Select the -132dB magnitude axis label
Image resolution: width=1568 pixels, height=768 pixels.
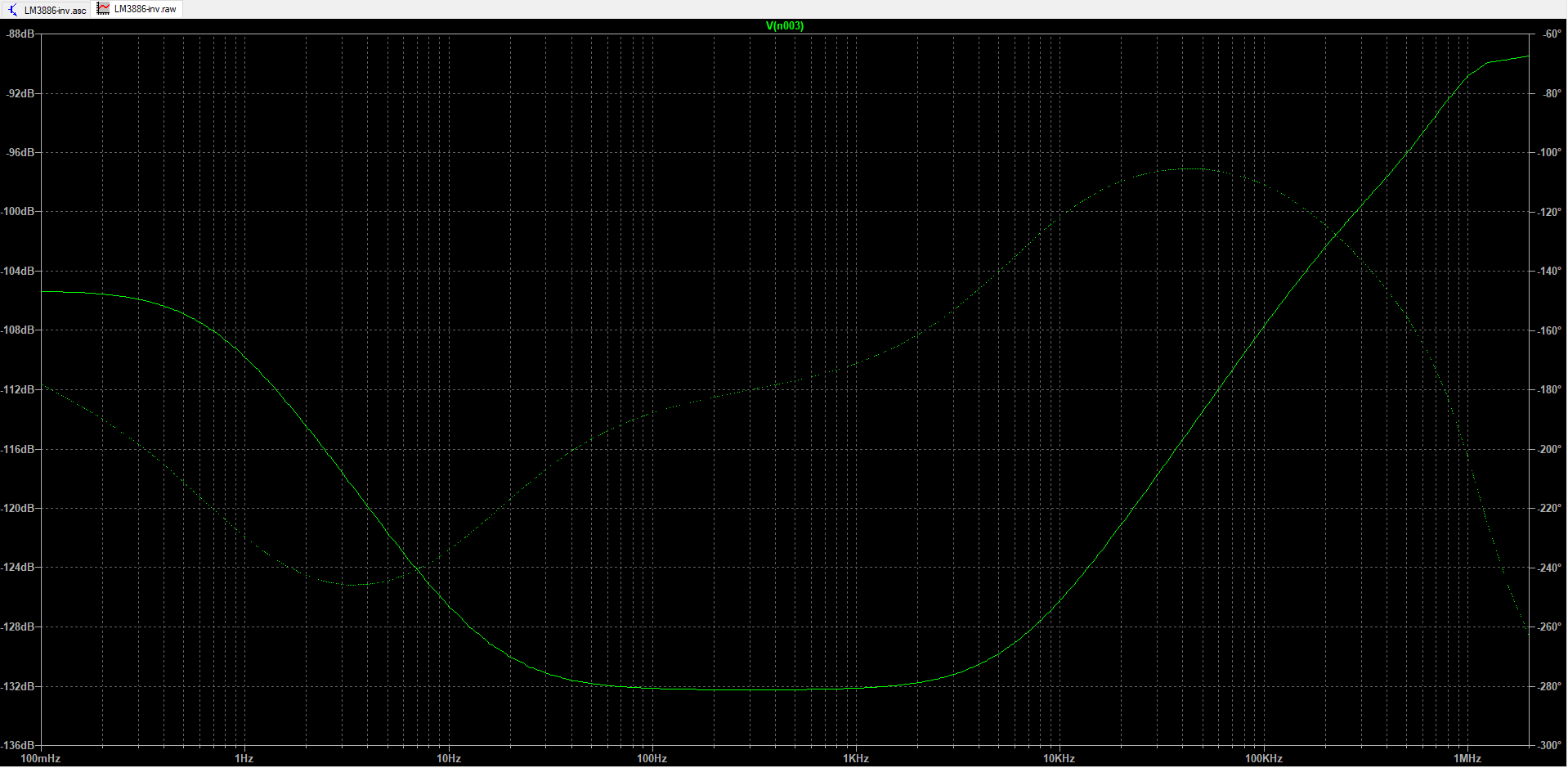tap(17, 686)
